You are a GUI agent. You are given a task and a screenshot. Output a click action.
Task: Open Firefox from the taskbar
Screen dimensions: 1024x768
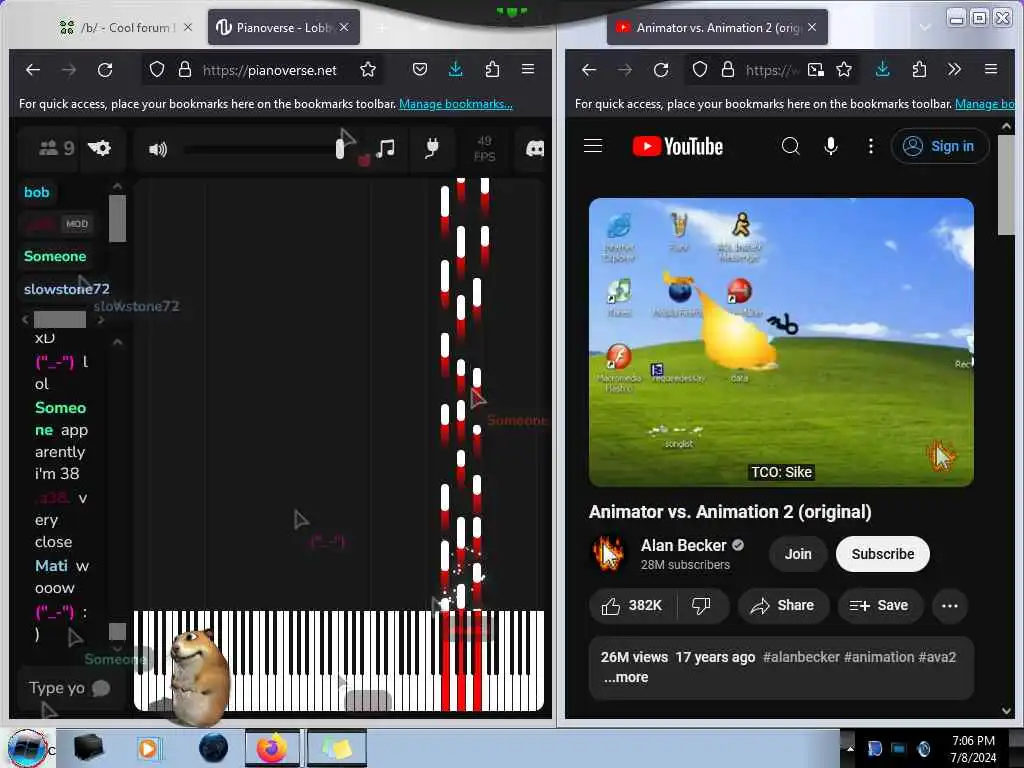coord(272,748)
